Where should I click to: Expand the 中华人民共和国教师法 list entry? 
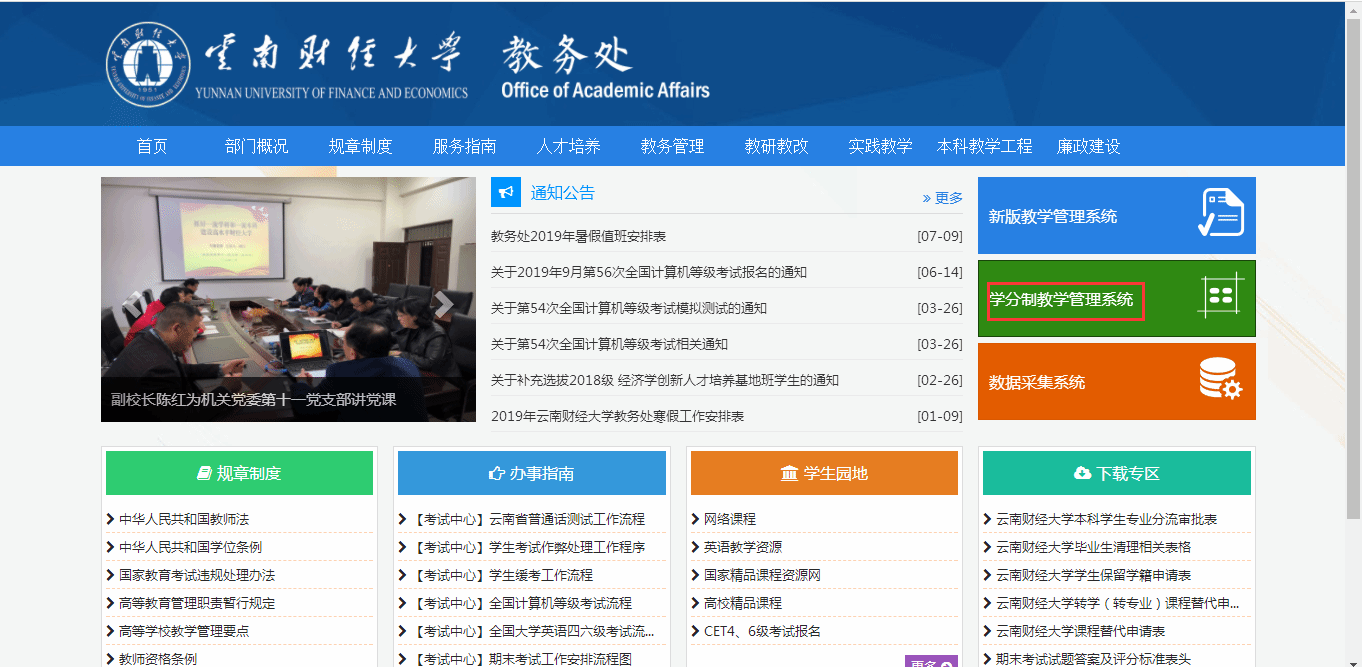(183, 519)
